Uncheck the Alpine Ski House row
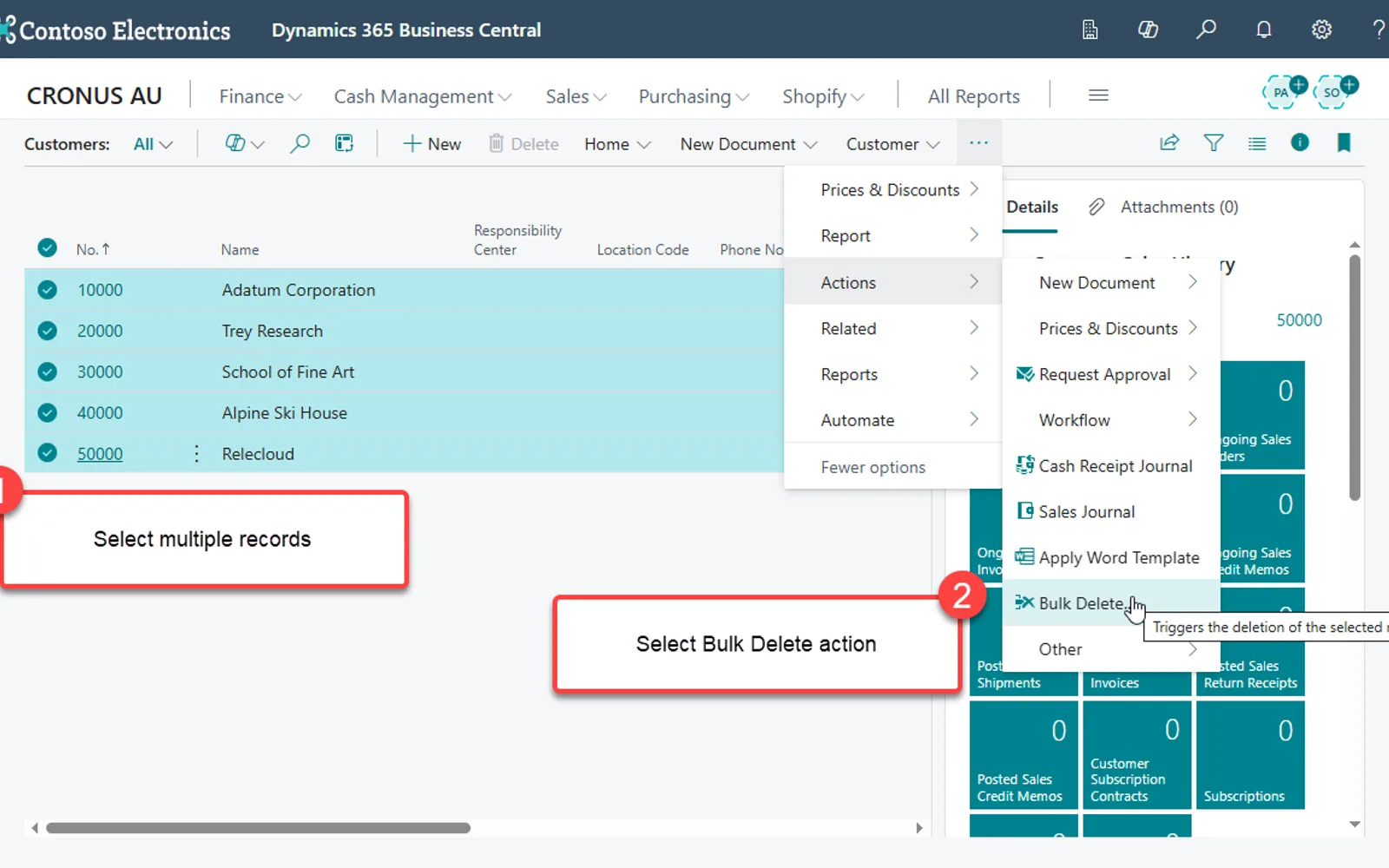The image size is (1389, 868). (48, 412)
